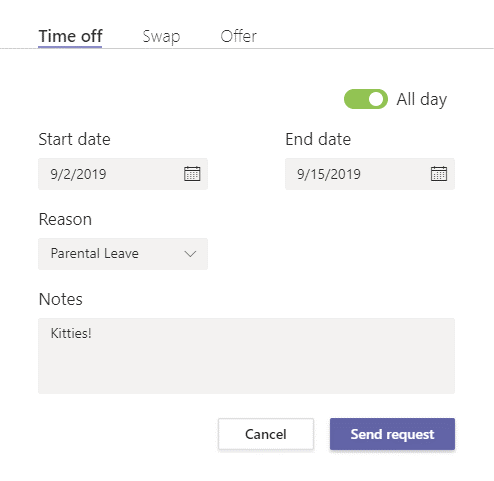Click empty area of Notes text box
Viewport: 494px width, 481px height.
[246, 367]
